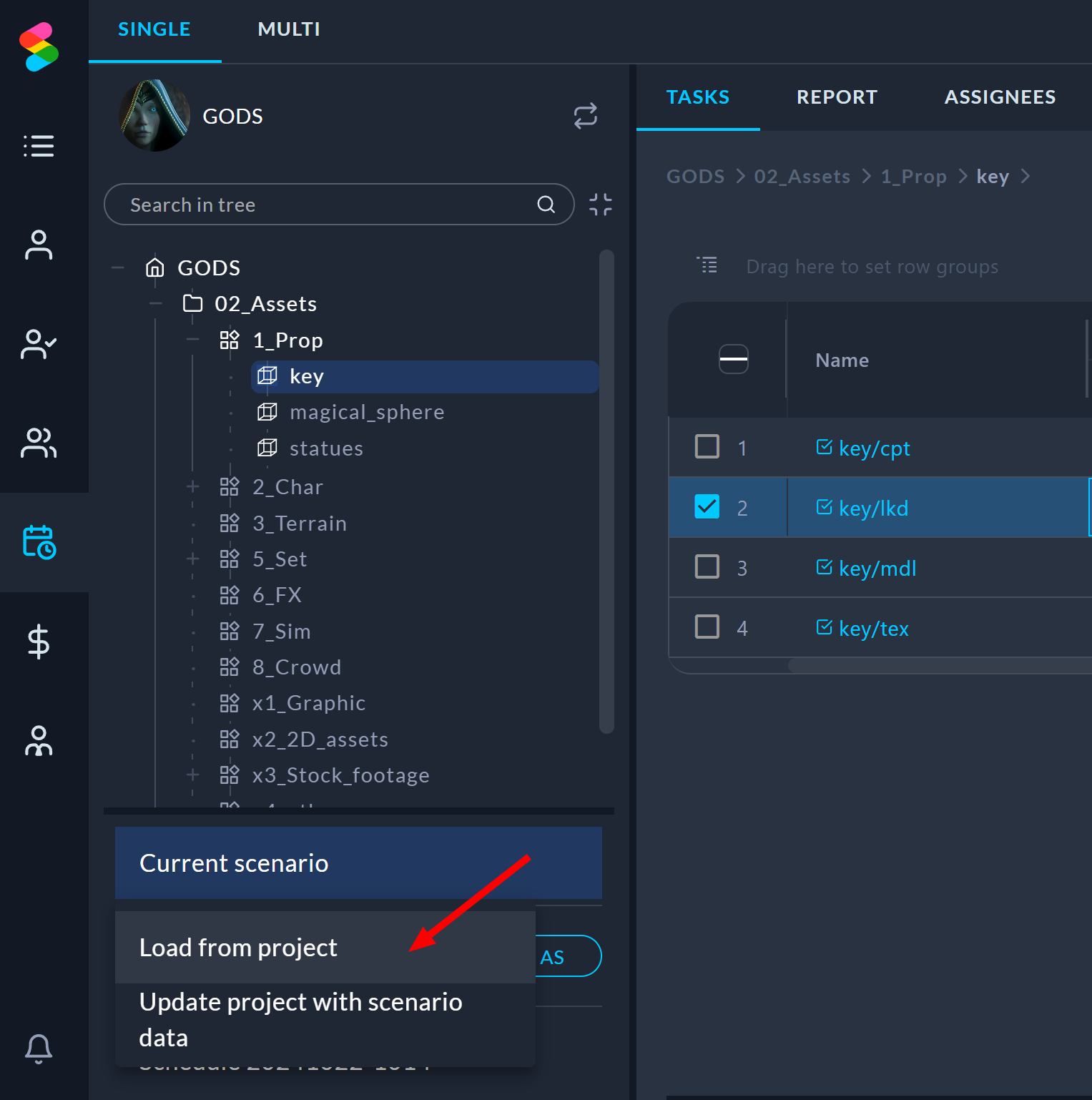Open the list view sidebar icon

coord(39,146)
